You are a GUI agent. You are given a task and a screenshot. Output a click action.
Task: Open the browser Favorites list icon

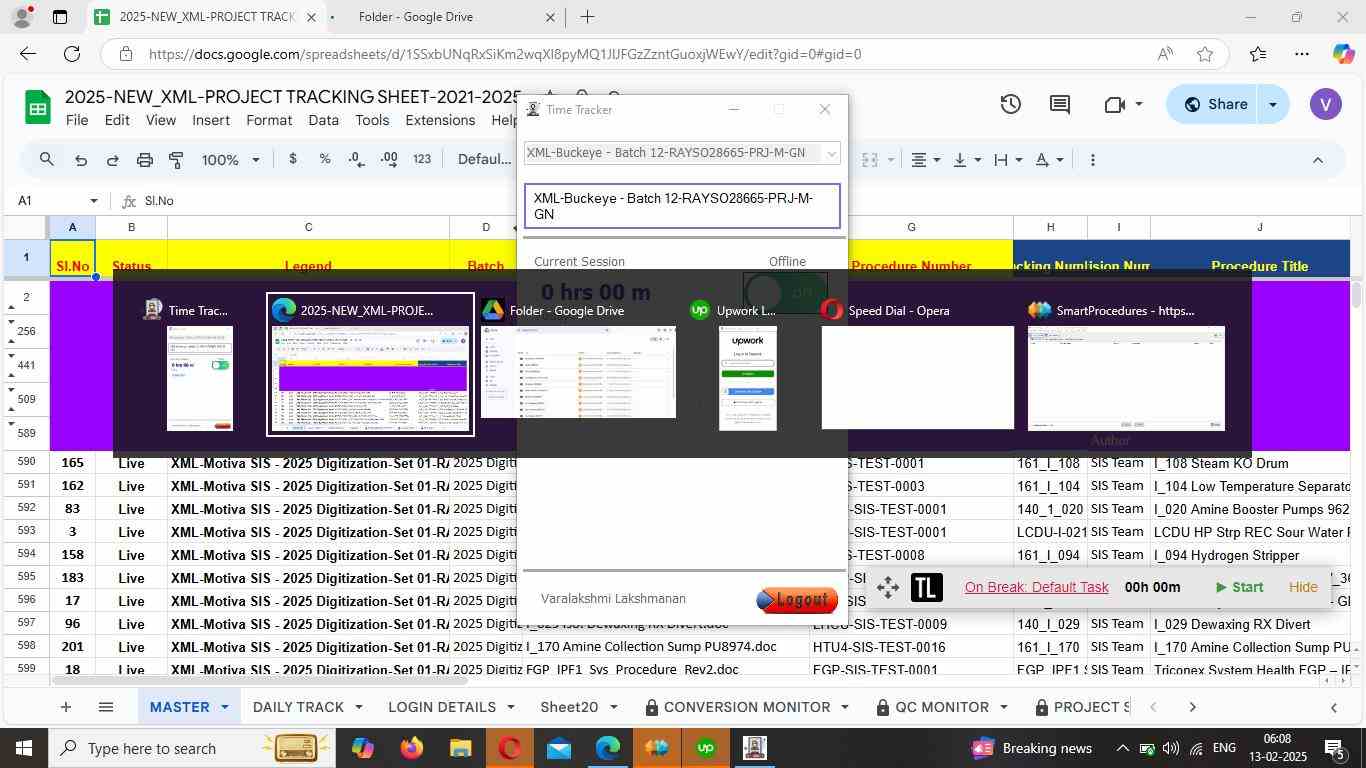1257,54
